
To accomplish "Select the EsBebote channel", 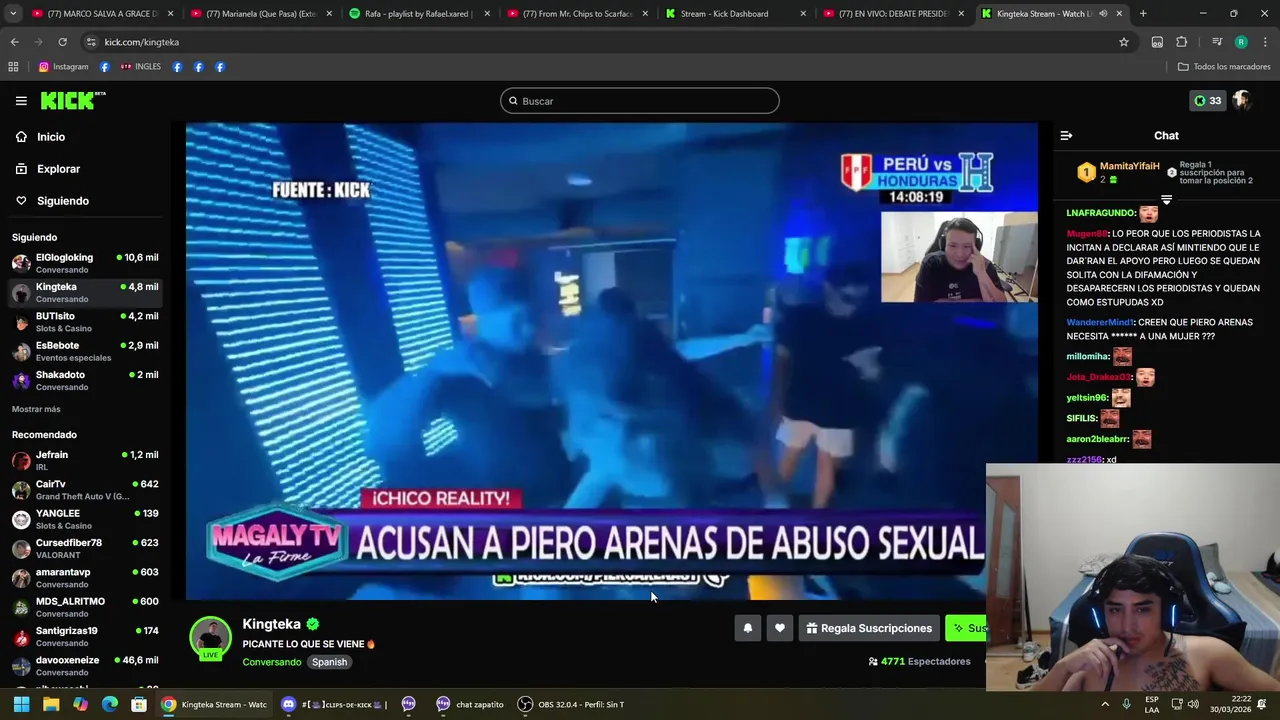I will pyautogui.click(x=85, y=351).
